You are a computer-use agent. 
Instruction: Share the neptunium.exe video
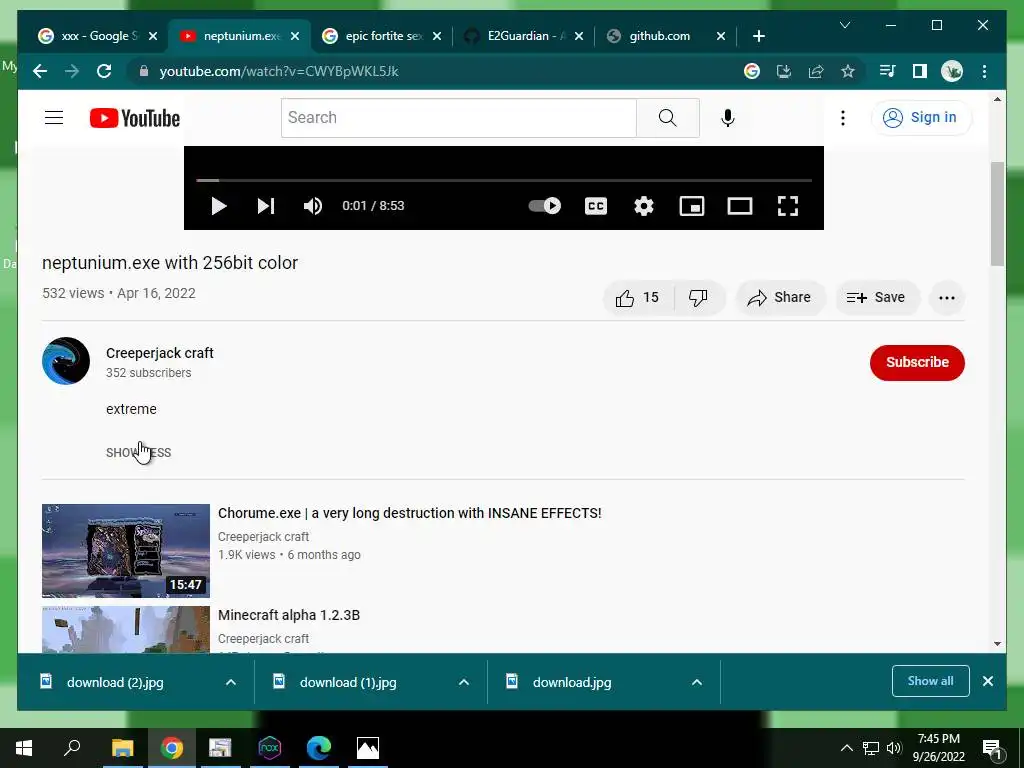(780, 298)
